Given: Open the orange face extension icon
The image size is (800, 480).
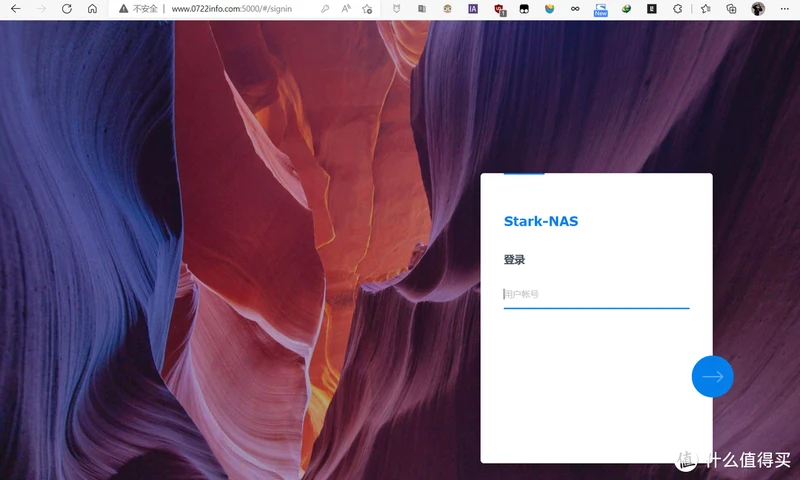Looking at the screenshot, I should coord(447,9).
